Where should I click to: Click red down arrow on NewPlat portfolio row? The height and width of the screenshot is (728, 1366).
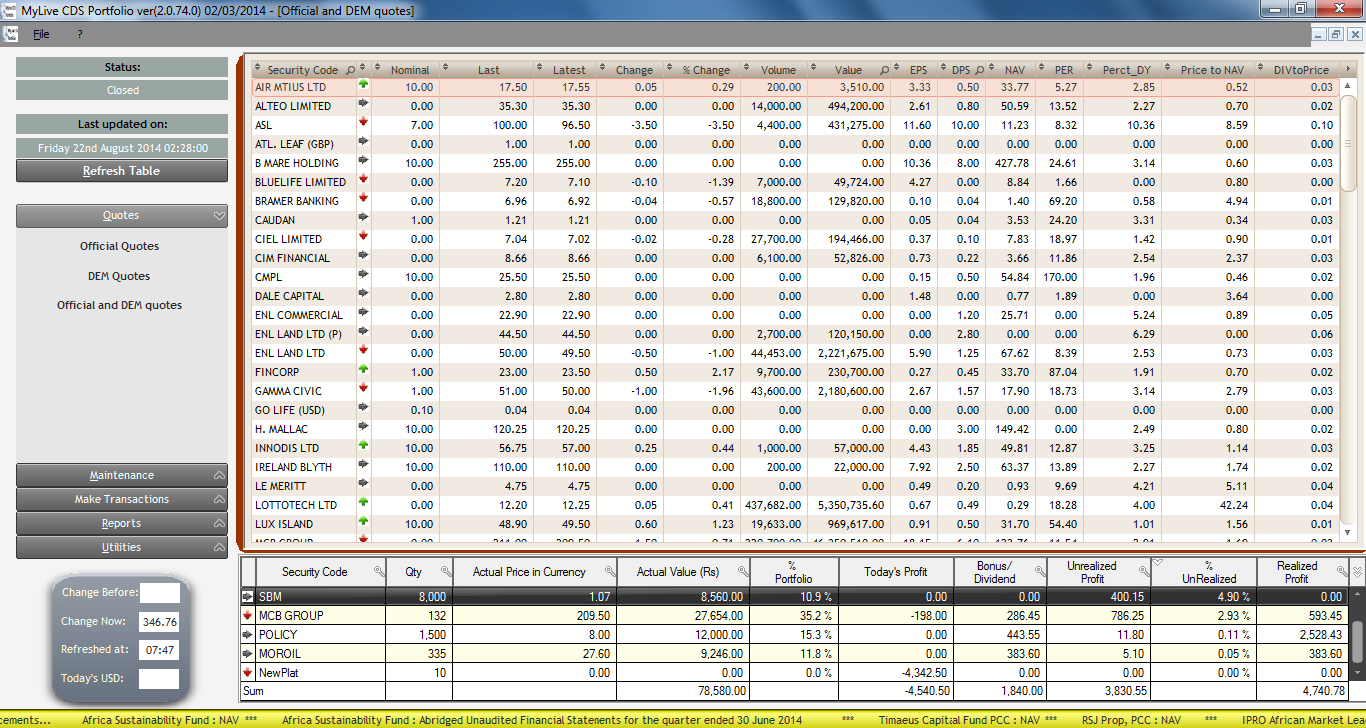click(x=248, y=672)
